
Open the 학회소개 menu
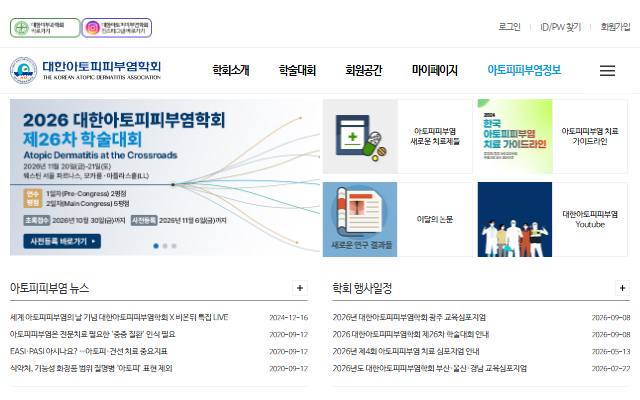231,70
